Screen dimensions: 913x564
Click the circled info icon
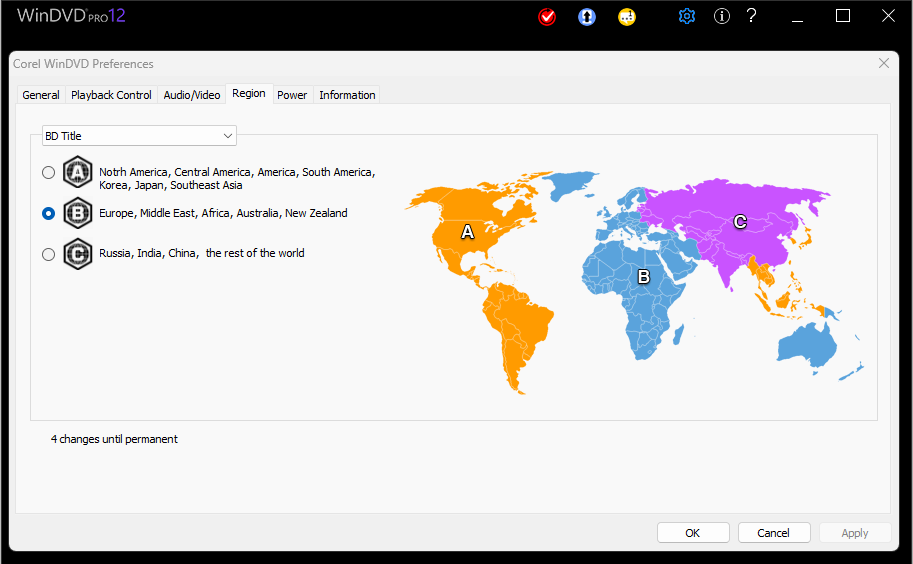[x=721, y=16]
